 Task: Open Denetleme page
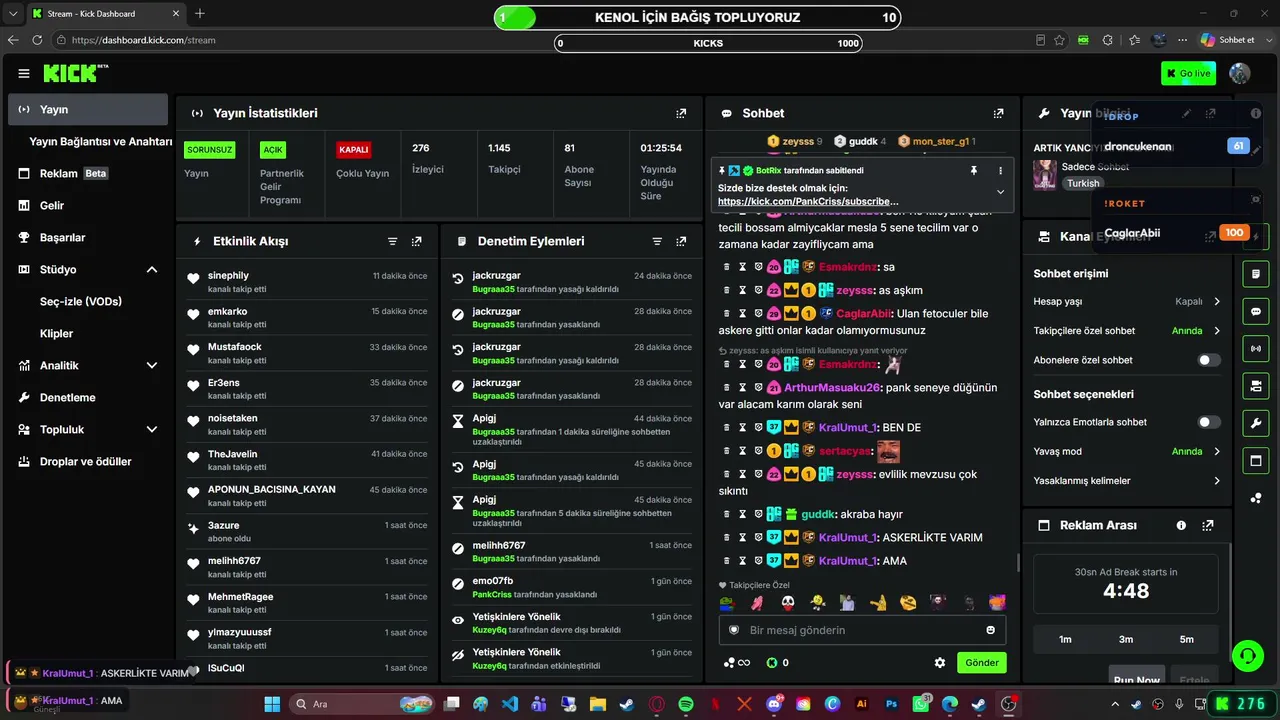click(88, 397)
